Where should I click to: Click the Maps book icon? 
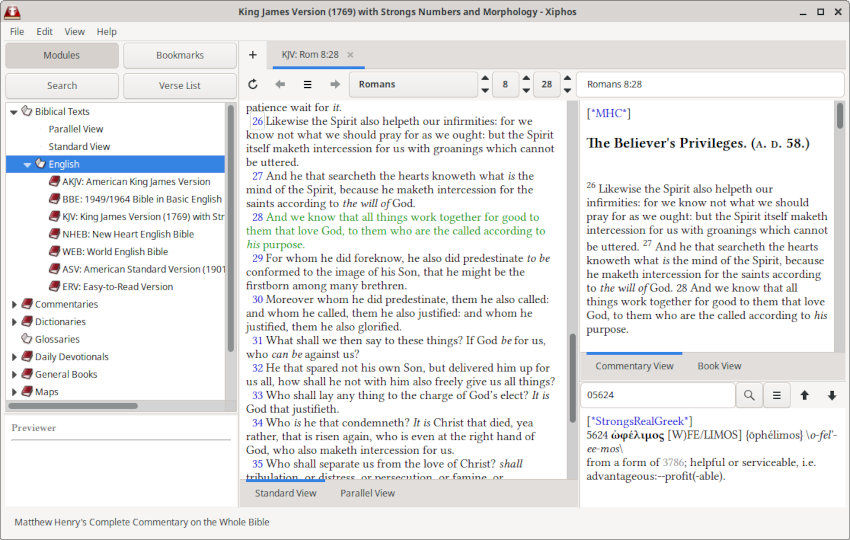27,391
